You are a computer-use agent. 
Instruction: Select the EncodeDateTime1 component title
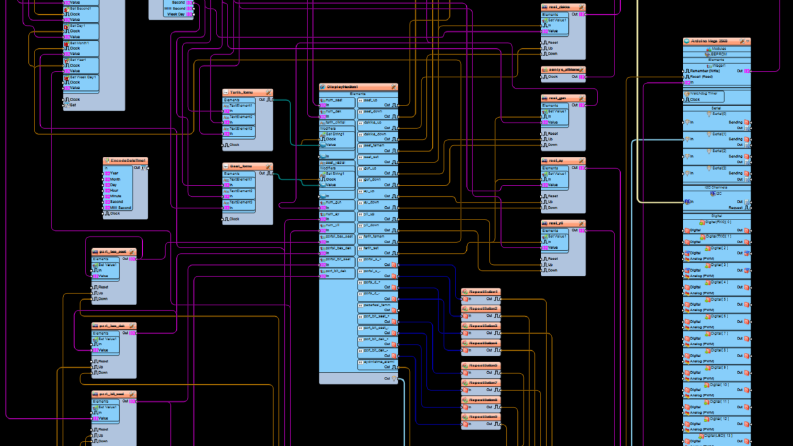tap(128, 161)
